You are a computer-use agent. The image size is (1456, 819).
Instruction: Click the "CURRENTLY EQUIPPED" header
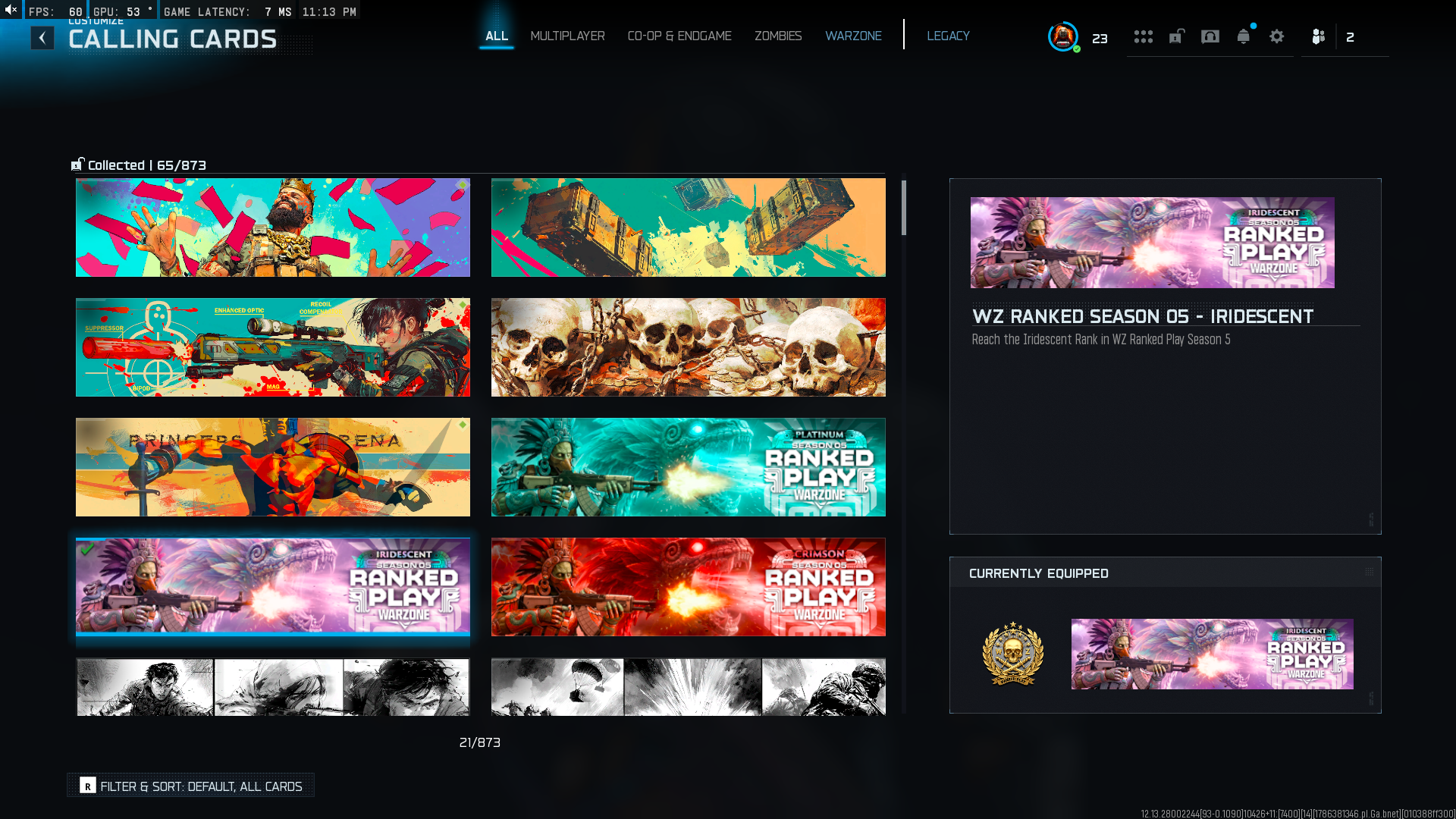point(1039,573)
